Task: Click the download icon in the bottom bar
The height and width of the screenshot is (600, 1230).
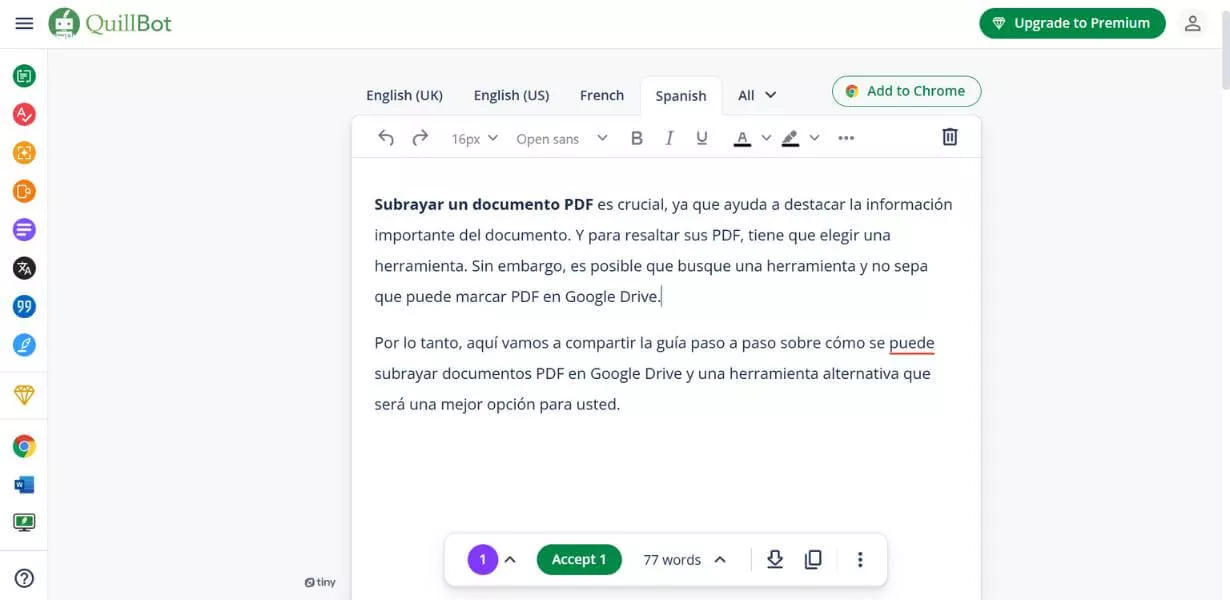Action: pyautogui.click(x=775, y=559)
